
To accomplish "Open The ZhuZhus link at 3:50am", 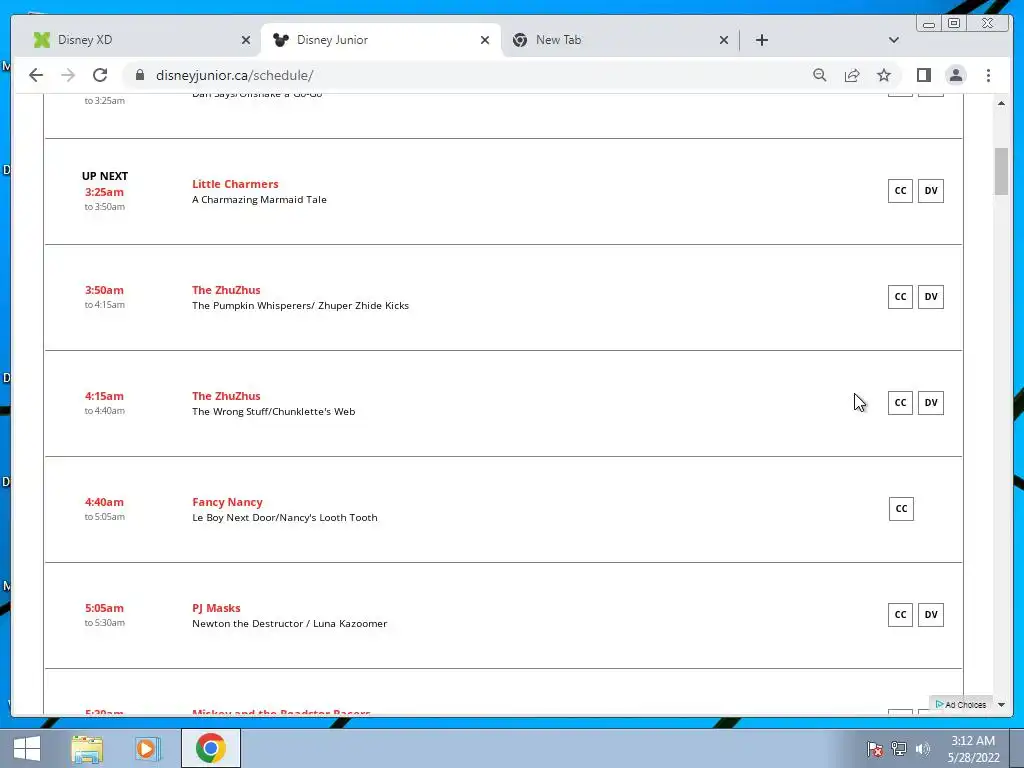I will click(226, 290).
